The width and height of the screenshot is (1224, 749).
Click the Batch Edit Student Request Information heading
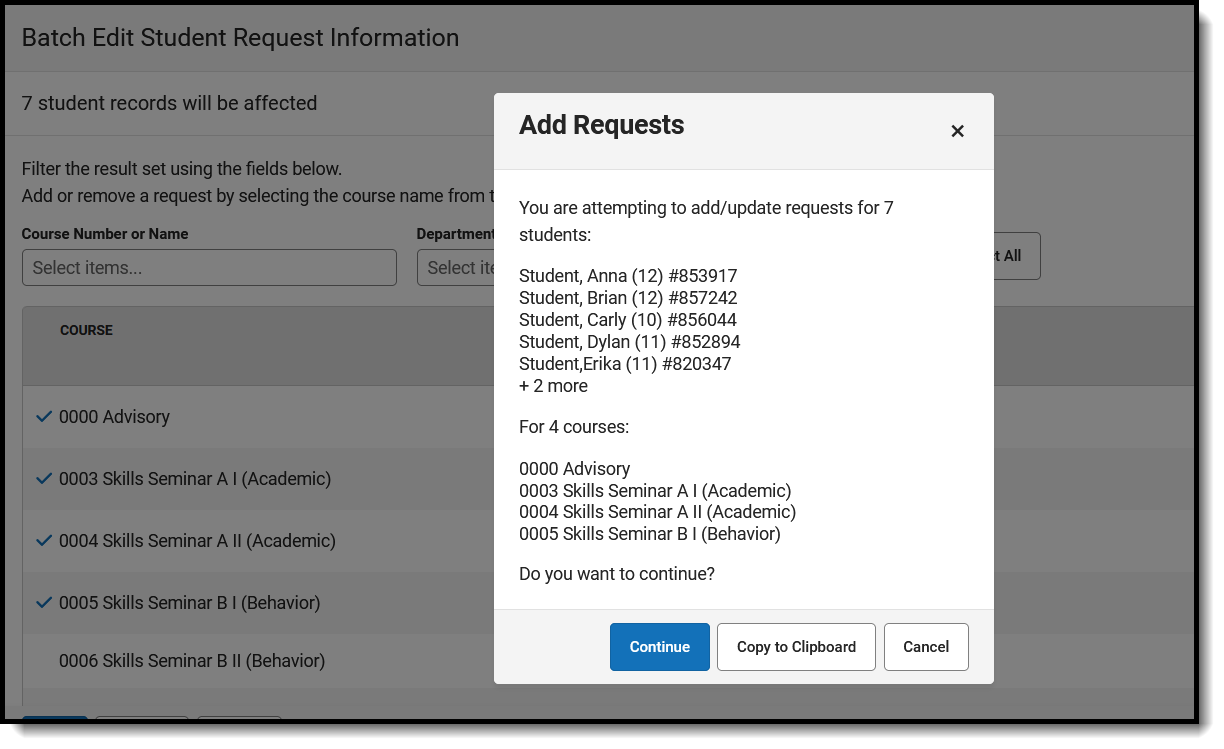pos(240,38)
